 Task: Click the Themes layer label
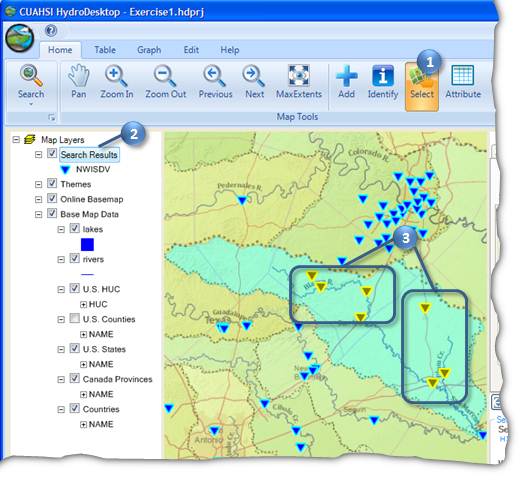tap(76, 185)
